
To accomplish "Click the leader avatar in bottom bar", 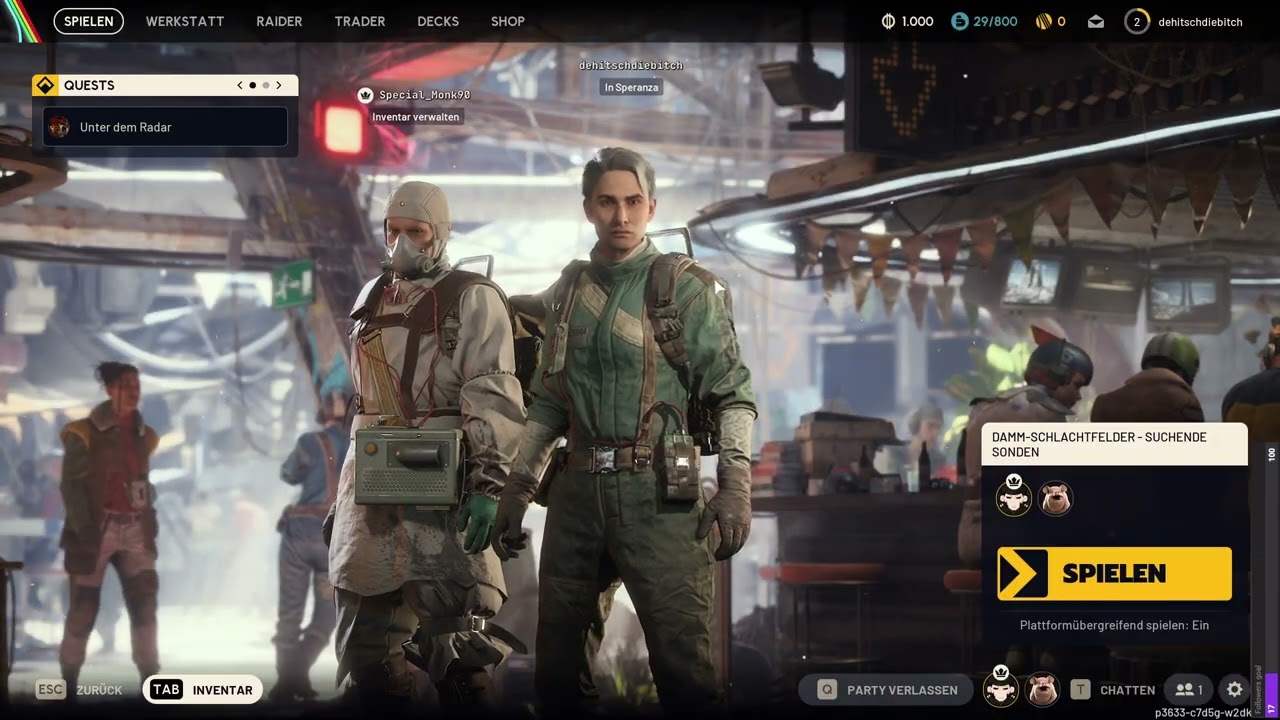I will coord(1001,687).
